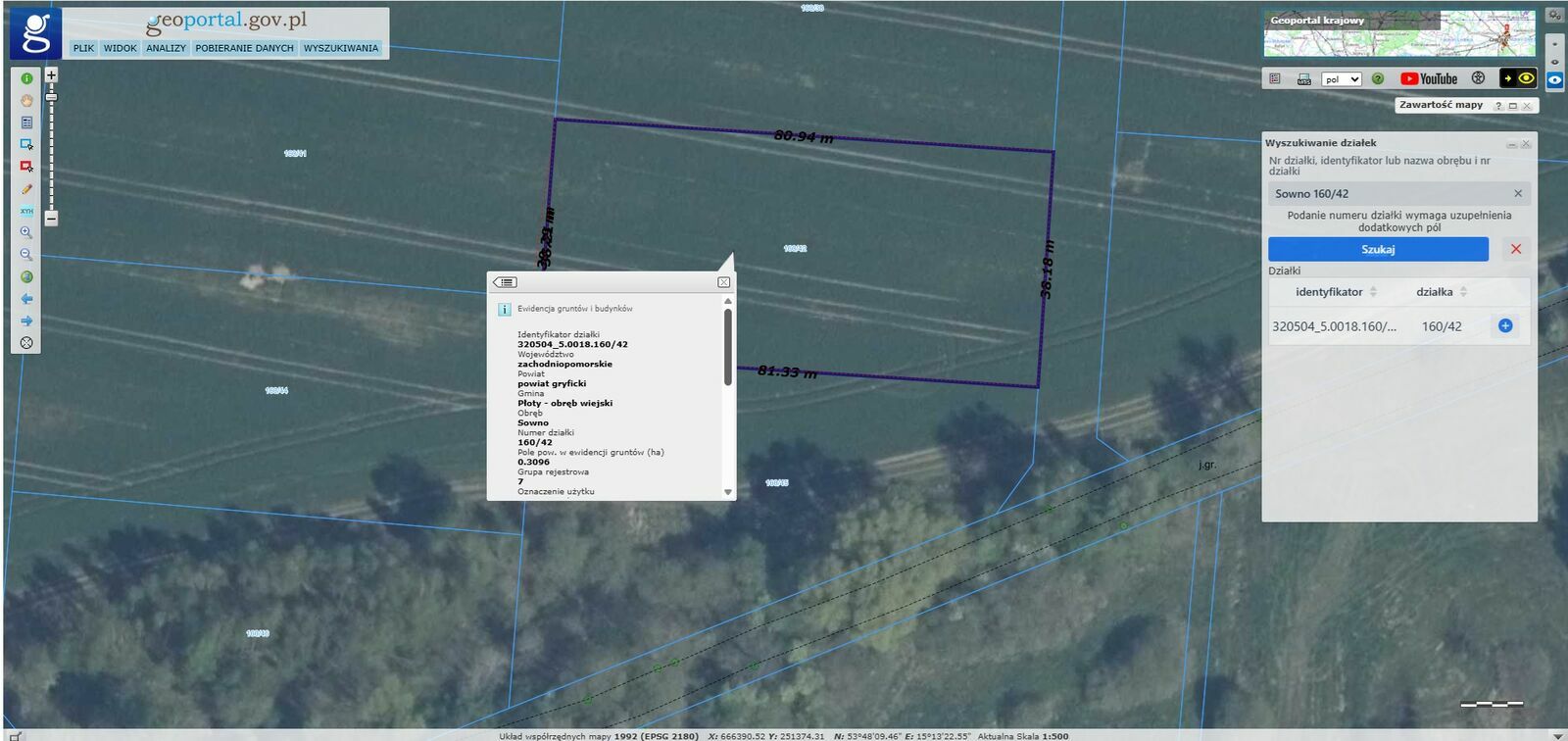Open Zawartość mapy help question mark
This screenshot has width=1568, height=741.
(1498, 106)
